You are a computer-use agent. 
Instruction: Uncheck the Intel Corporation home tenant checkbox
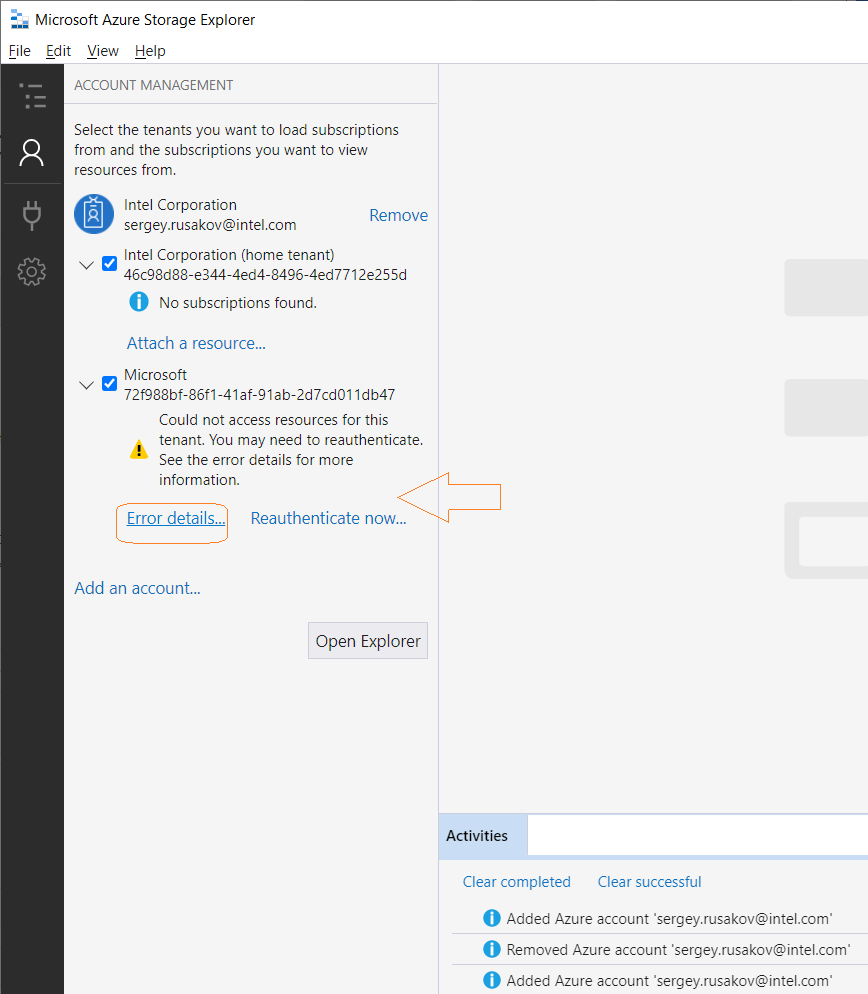tap(110, 264)
